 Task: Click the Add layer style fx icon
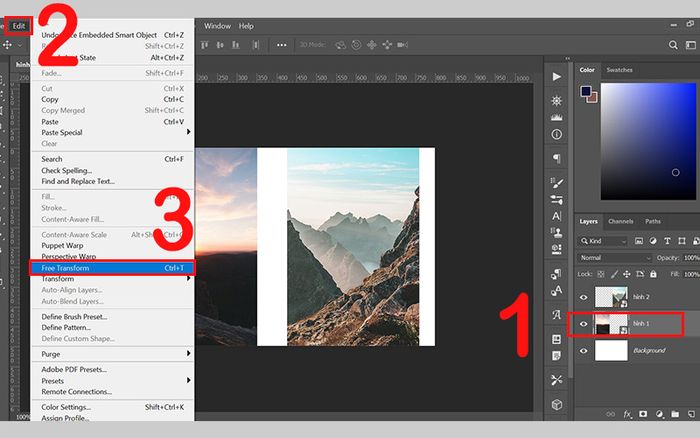628,413
